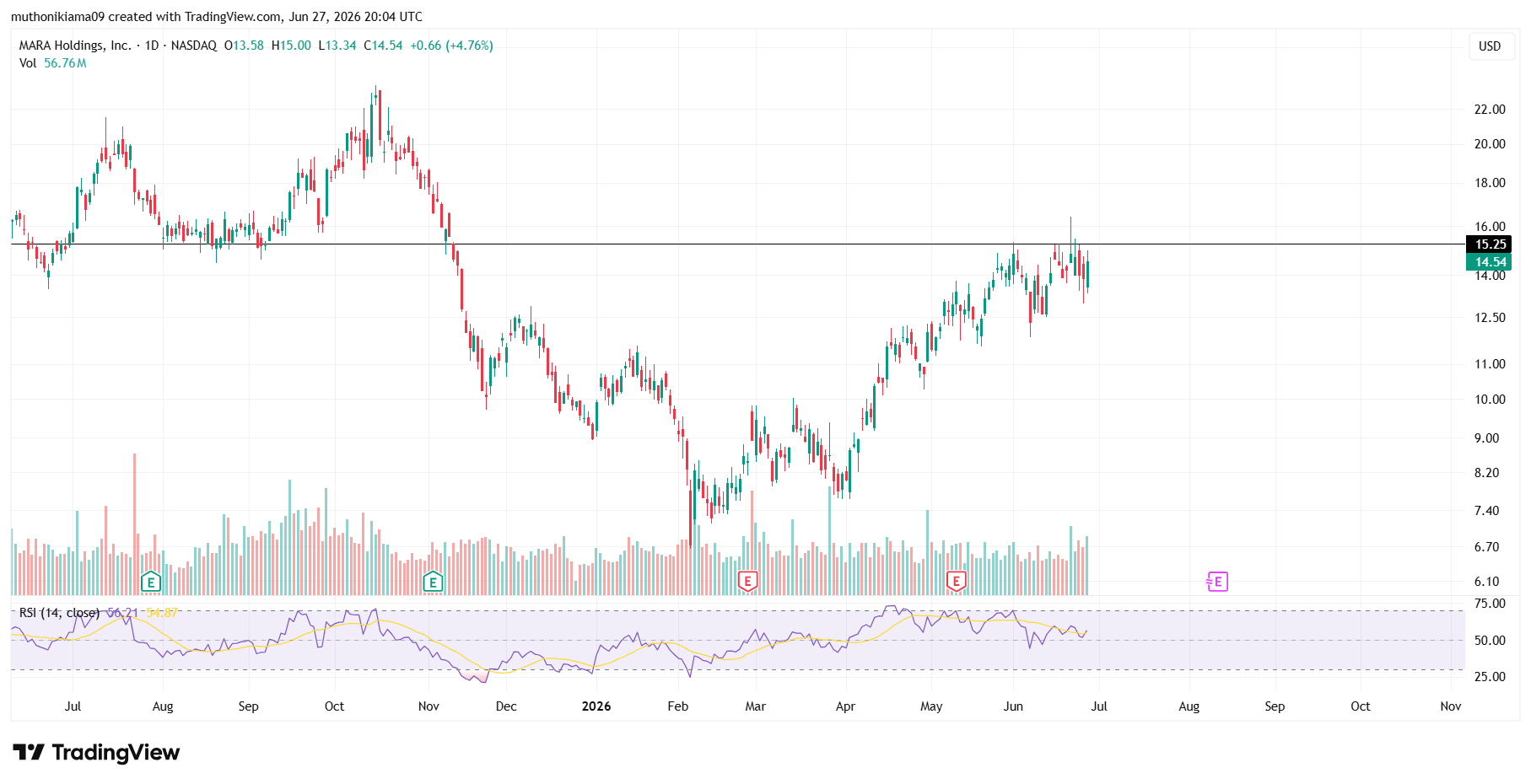Click the 14.54 current price label
Screen dimensions: 1531x784
[x=1490, y=262]
